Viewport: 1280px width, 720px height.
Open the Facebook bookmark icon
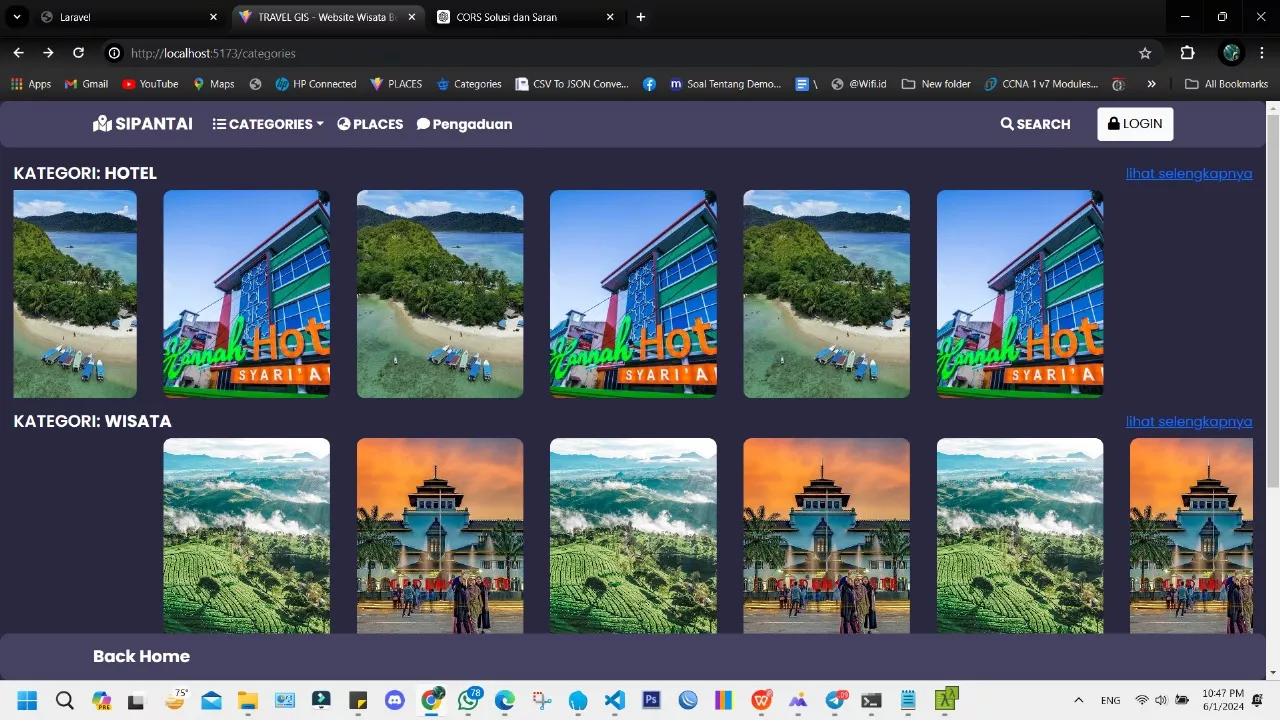point(650,84)
